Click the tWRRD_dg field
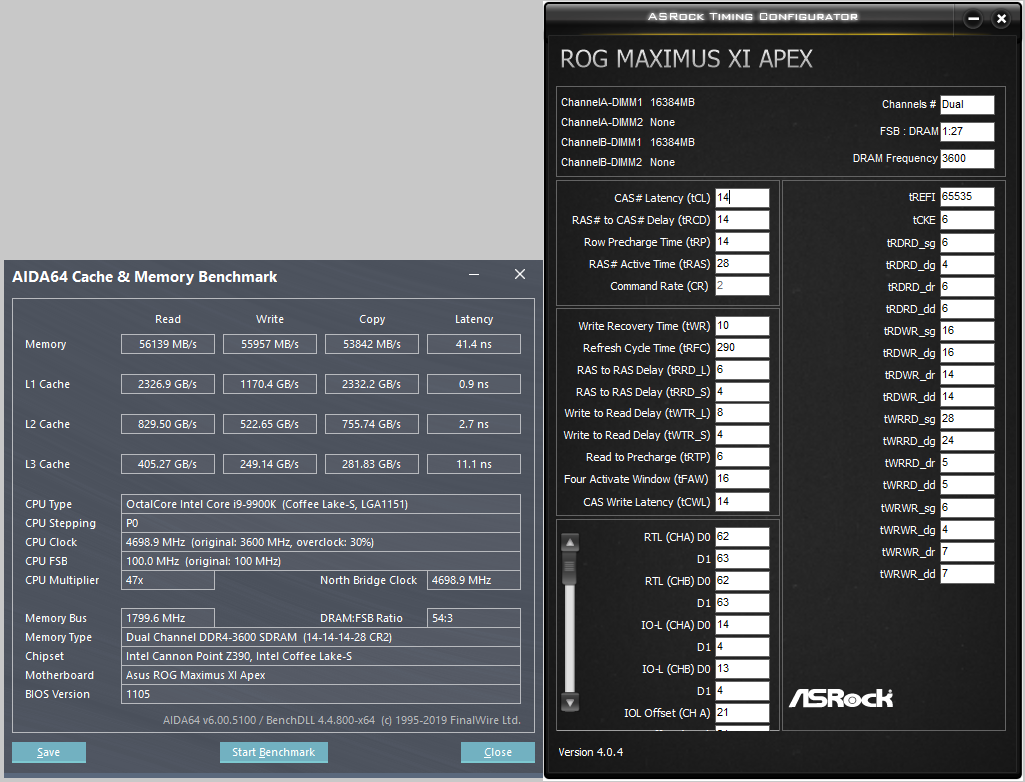Screen dimensions: 1025x782 click(967, 441)
